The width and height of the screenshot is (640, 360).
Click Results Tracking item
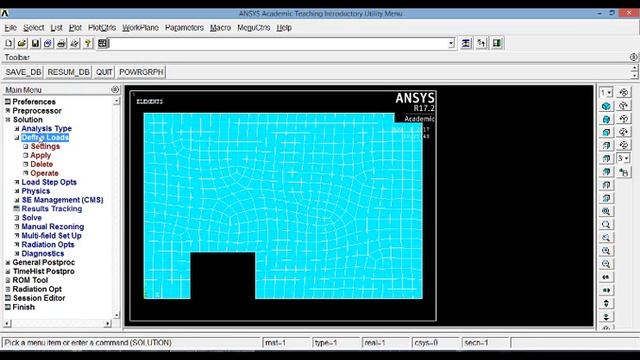click(x=51, y=209)
